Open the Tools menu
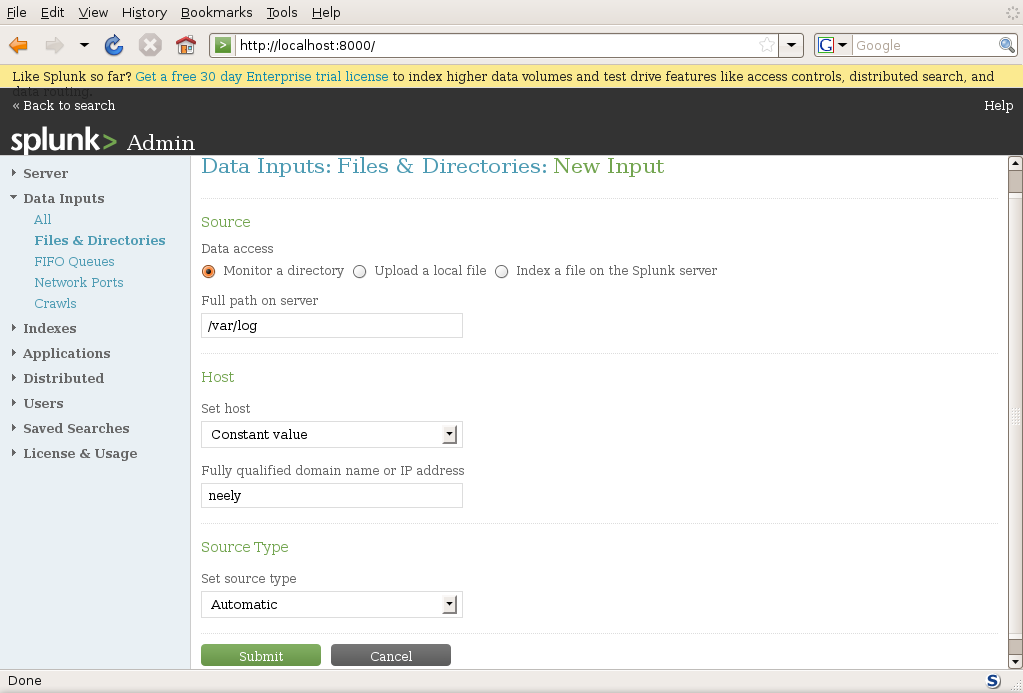The height and width of the screenshot is (693, 1023). coord(282,12)
